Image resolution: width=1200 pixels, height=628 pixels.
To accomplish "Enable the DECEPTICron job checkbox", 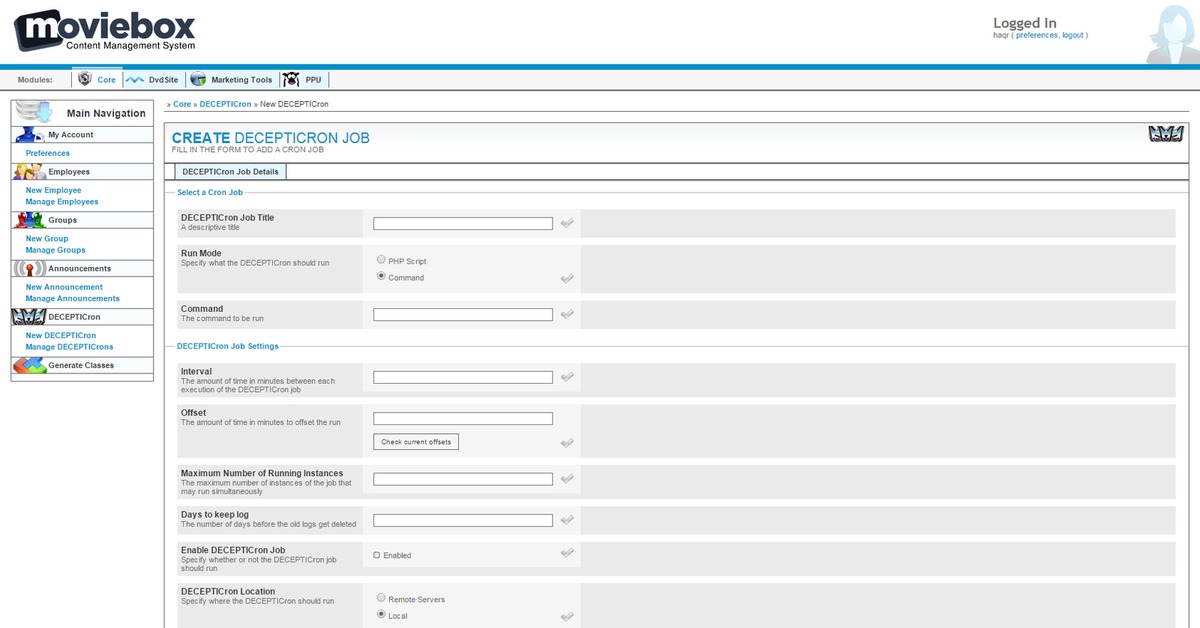I will point(377,555).
